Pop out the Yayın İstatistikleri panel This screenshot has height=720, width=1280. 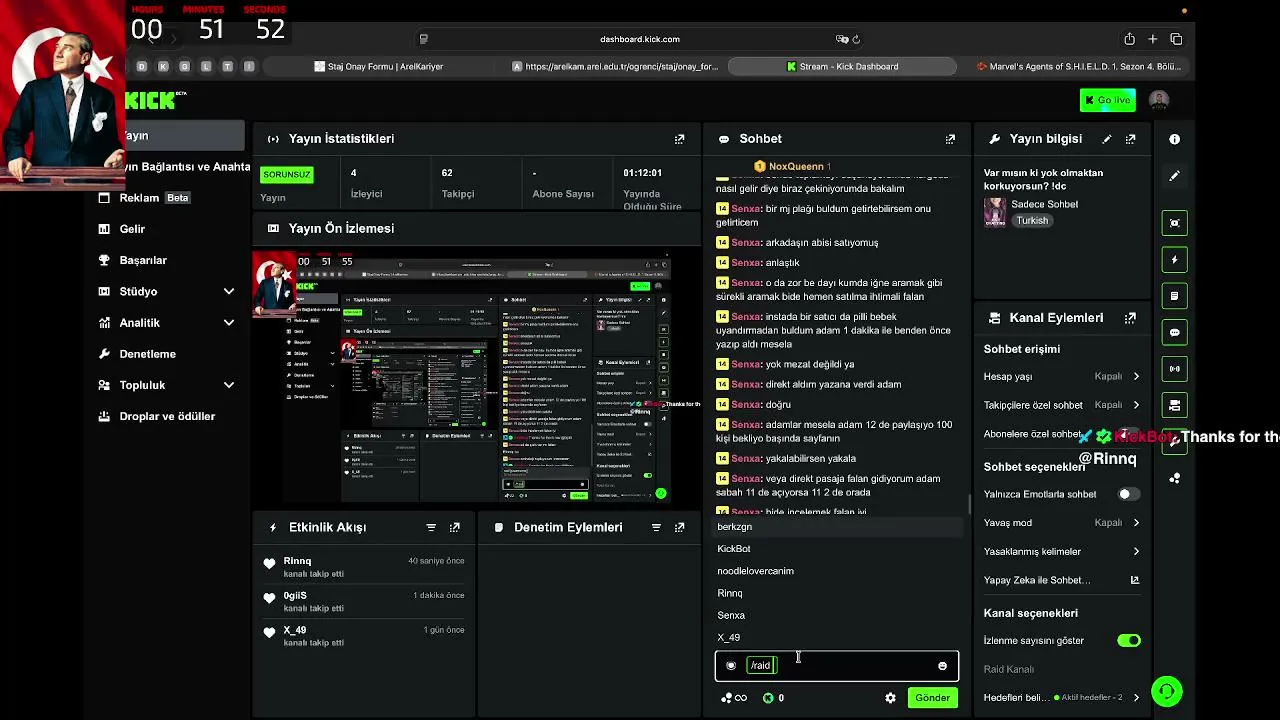click(680, 139)
